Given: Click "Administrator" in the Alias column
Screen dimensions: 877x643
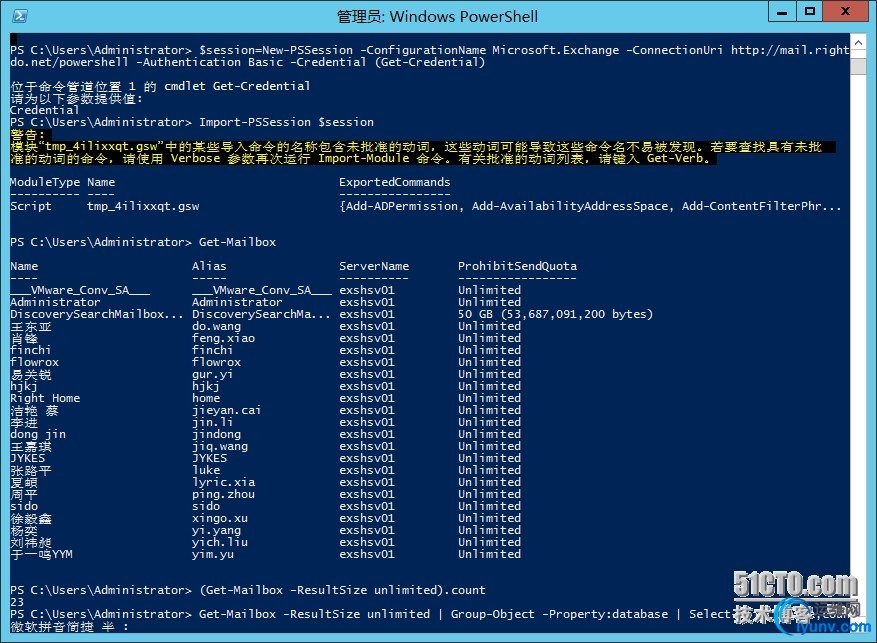Looking at the screenshot, I should 237,302.
